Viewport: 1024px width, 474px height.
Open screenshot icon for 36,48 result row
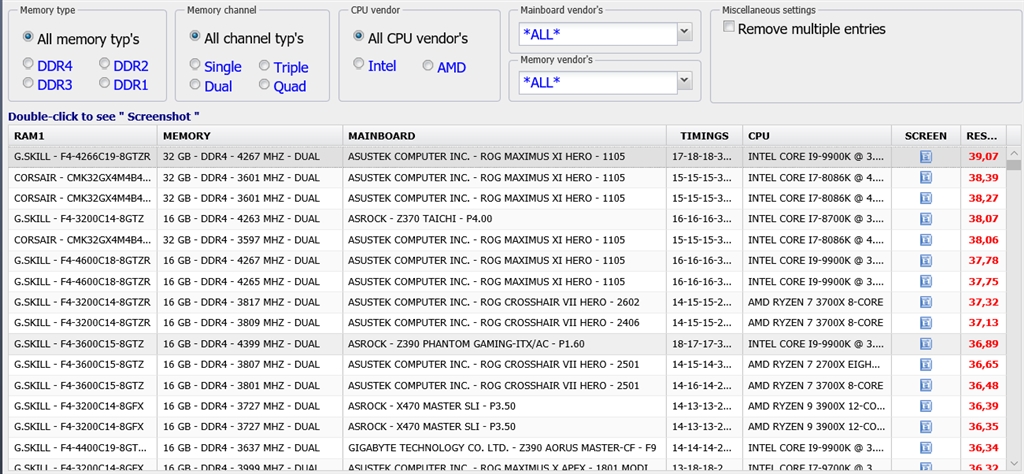point(926,385)
